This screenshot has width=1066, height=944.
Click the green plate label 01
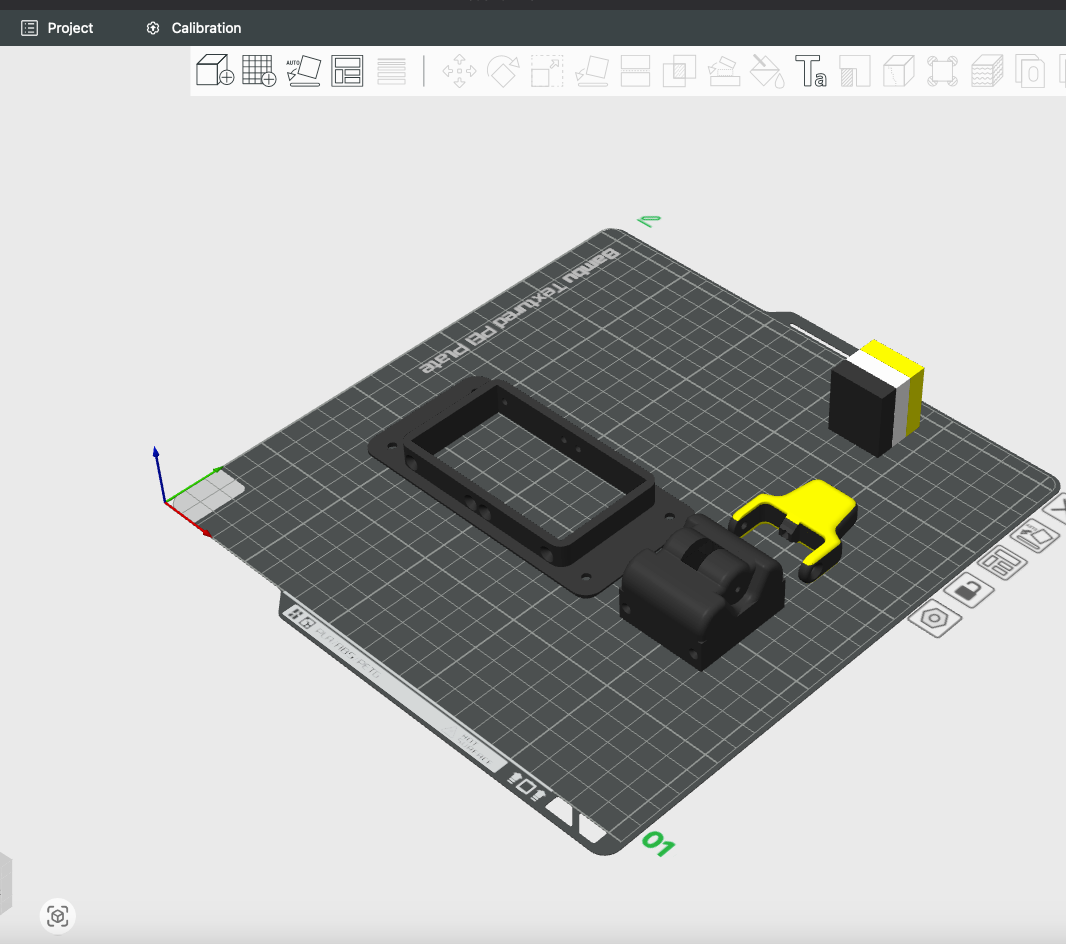pos(657,843)
